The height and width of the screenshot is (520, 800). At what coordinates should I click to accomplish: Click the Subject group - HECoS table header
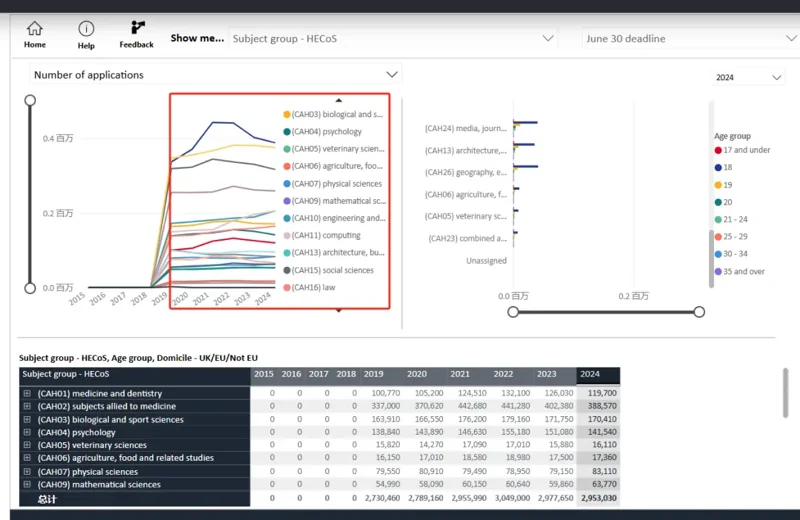pyautogui.click(x=135, y=374)
